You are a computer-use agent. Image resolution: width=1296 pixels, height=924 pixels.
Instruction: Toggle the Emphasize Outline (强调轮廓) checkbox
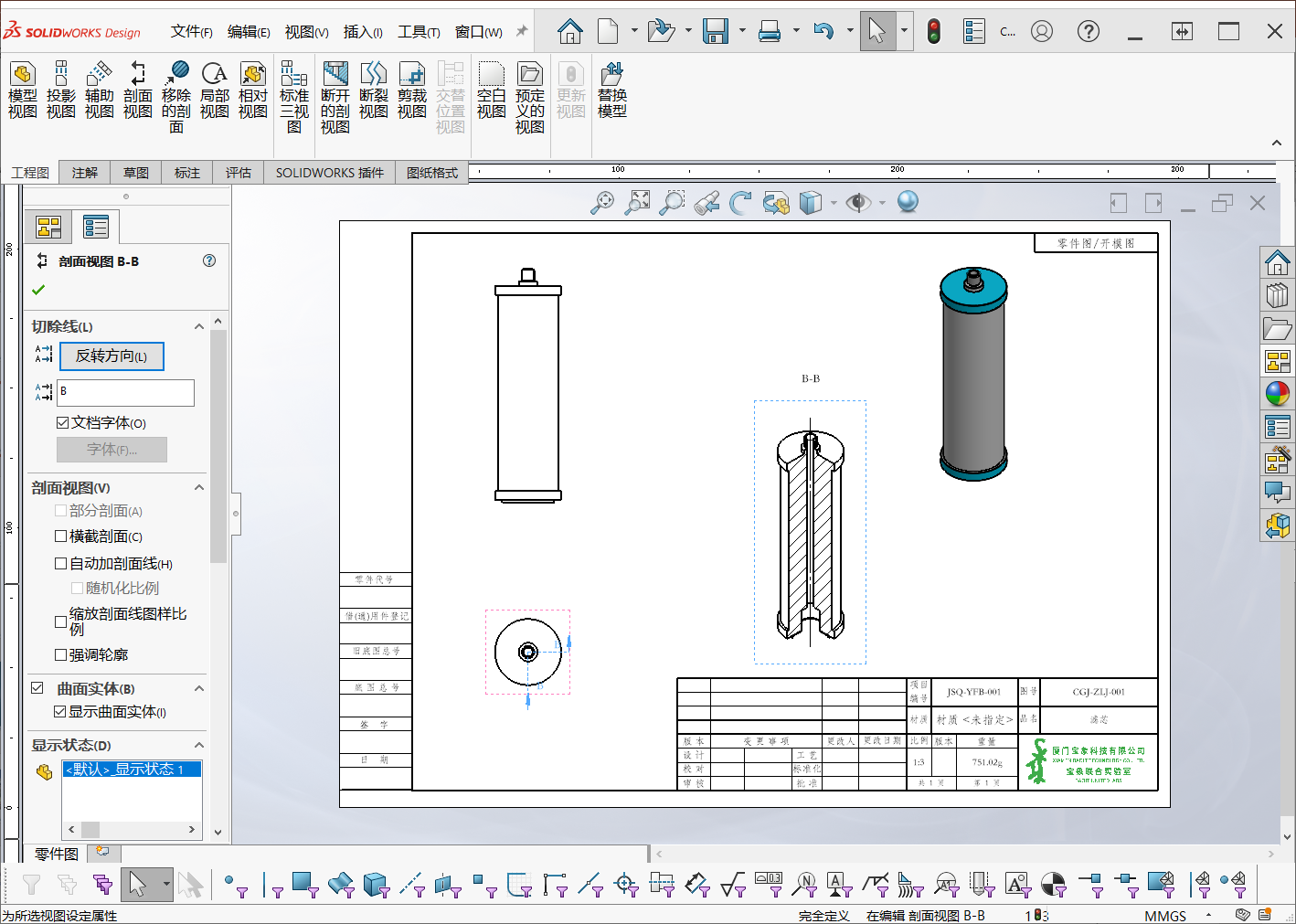[x=61, y=654]
